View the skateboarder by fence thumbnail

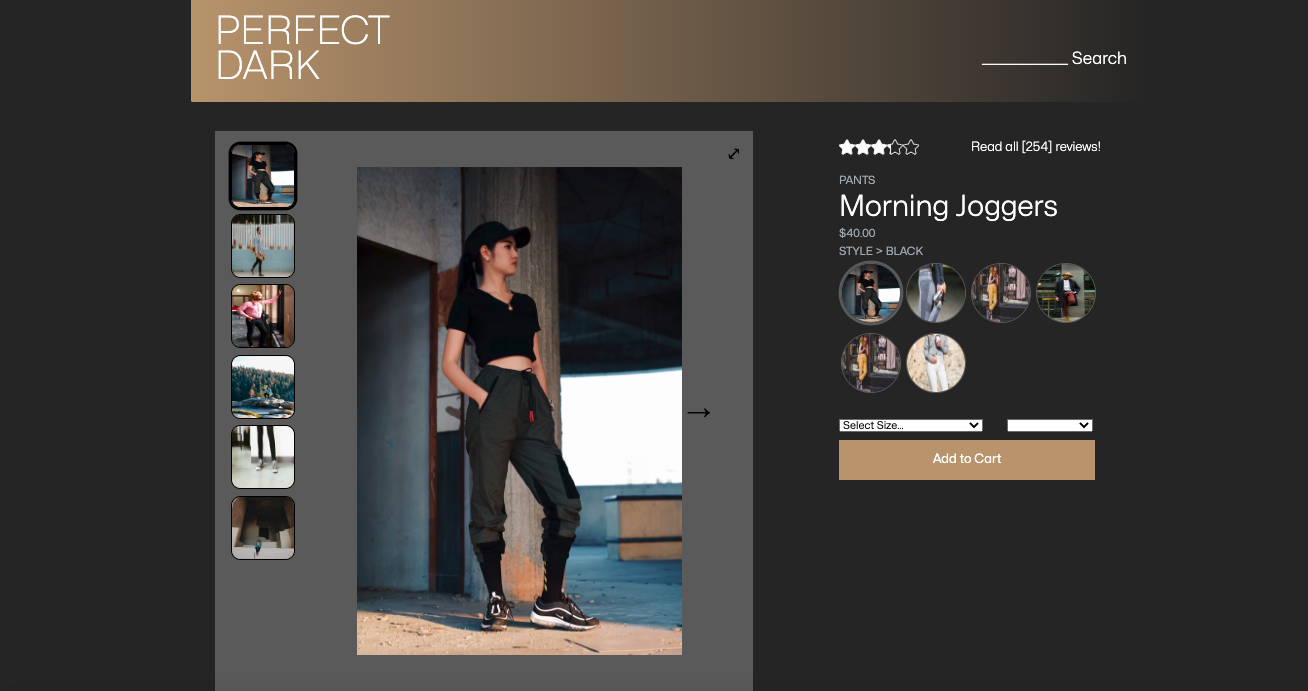(x=263, y=246)
